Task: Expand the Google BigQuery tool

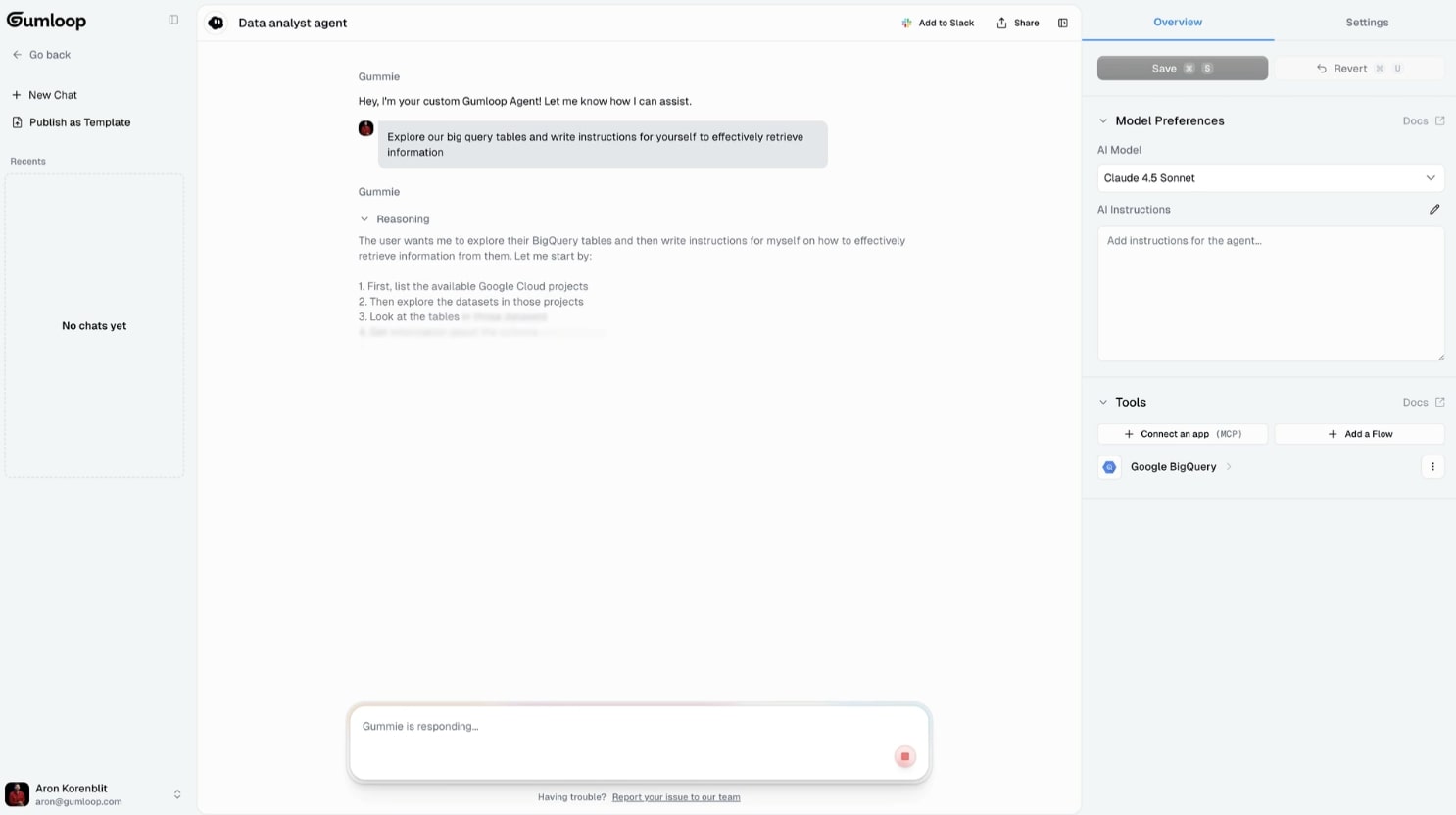Action: point(1229,467)
